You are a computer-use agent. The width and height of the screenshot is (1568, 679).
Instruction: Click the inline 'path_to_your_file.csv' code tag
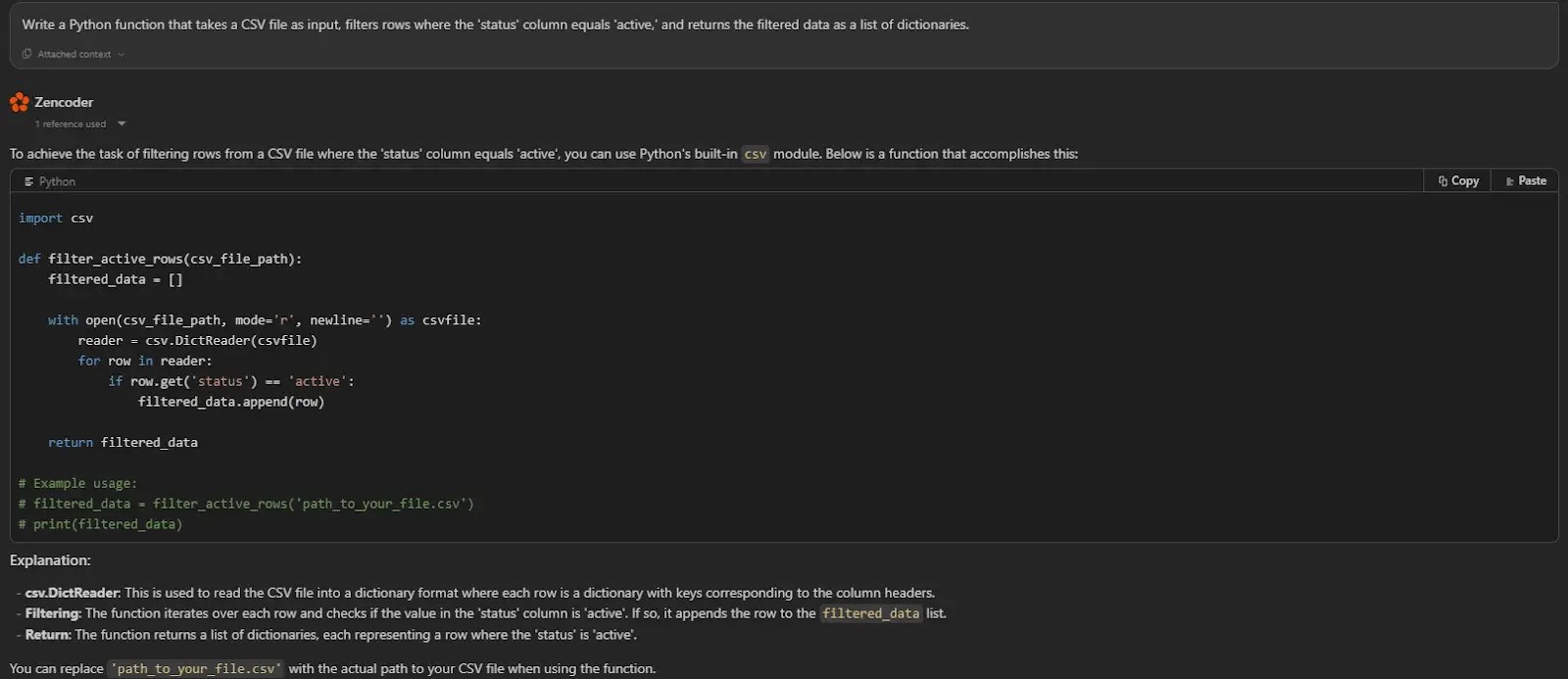pos(196,668)
